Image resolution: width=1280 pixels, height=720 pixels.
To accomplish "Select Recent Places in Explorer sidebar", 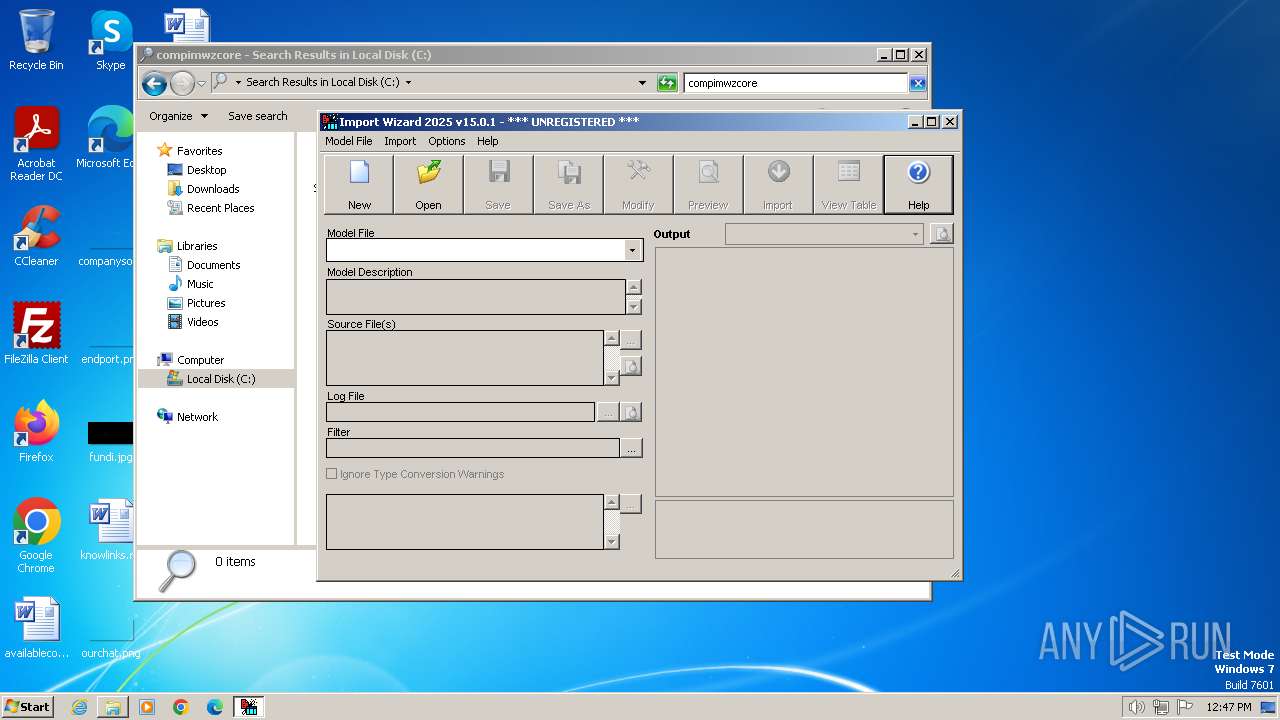I will (220, 208).
